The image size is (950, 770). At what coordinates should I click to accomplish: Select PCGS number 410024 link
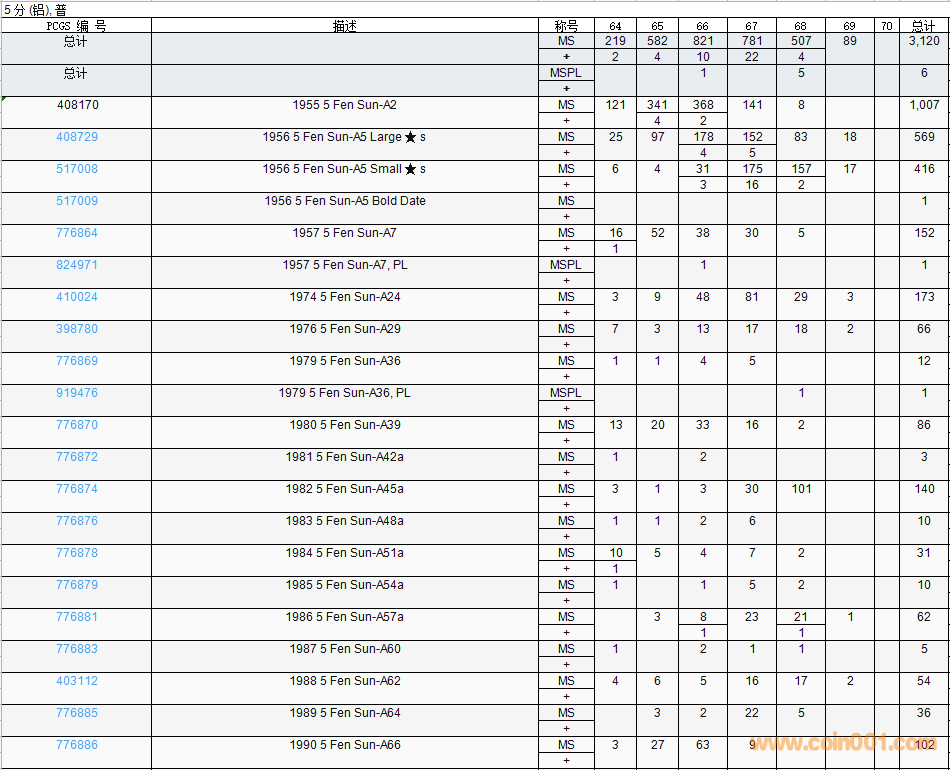coord(77,297)
